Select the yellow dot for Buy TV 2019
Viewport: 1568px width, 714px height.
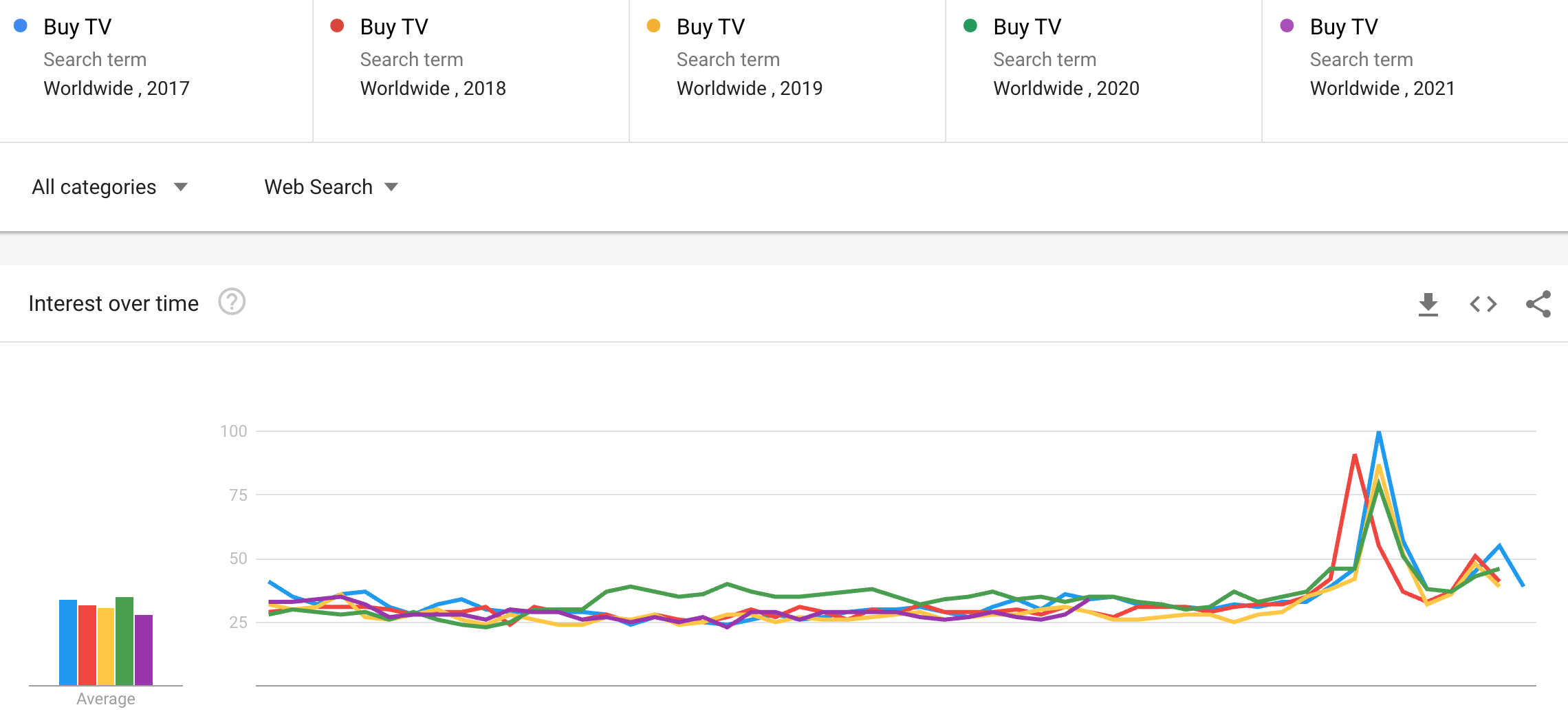click(653, 26)
